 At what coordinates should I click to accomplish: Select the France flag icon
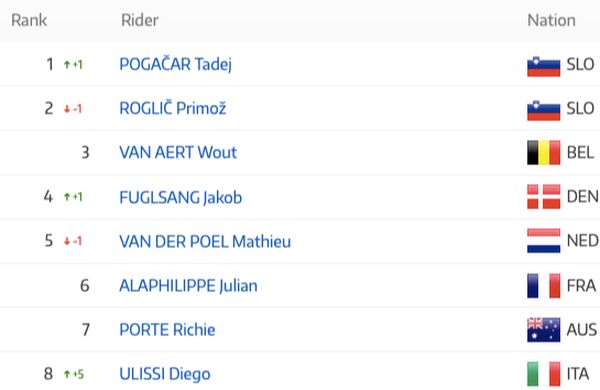543,286
